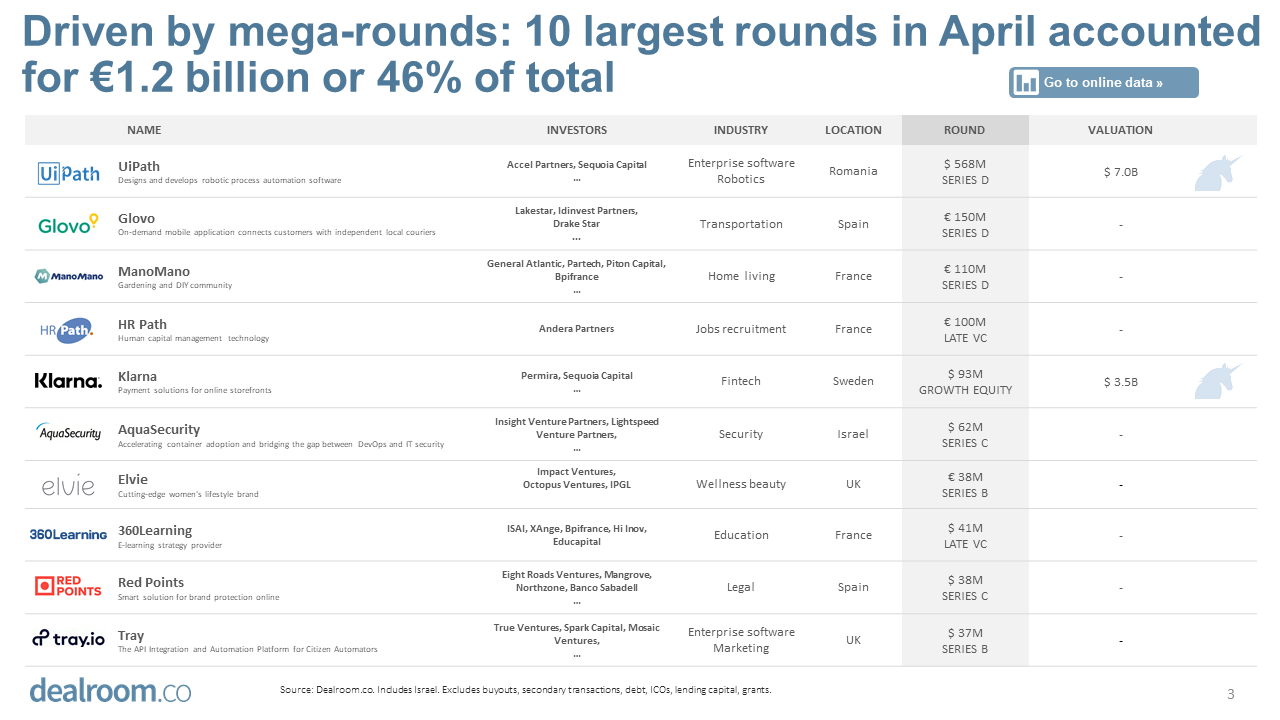The image size is (1280, 720).
Task: Click the Red Points logo
Action: (x=68, y=586)
